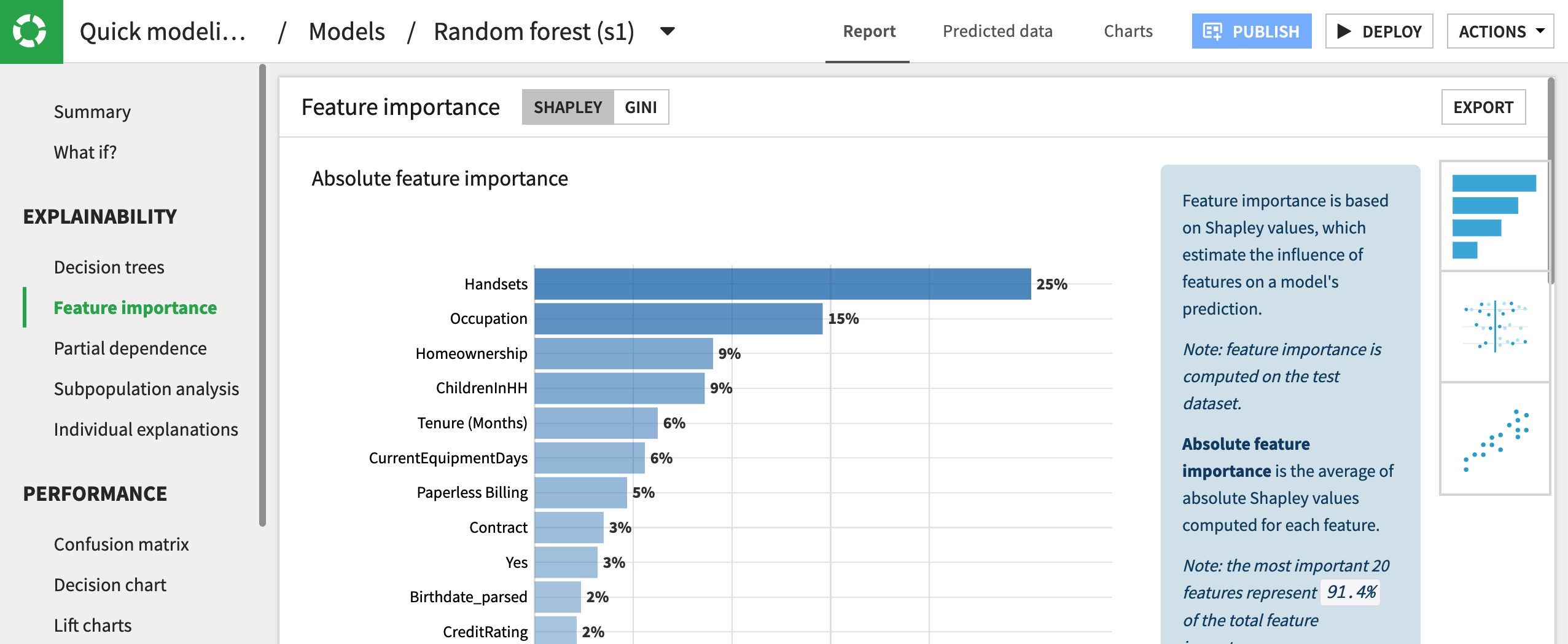Click the EXPORT button

pyautogui.click(x=1483, y=106)
